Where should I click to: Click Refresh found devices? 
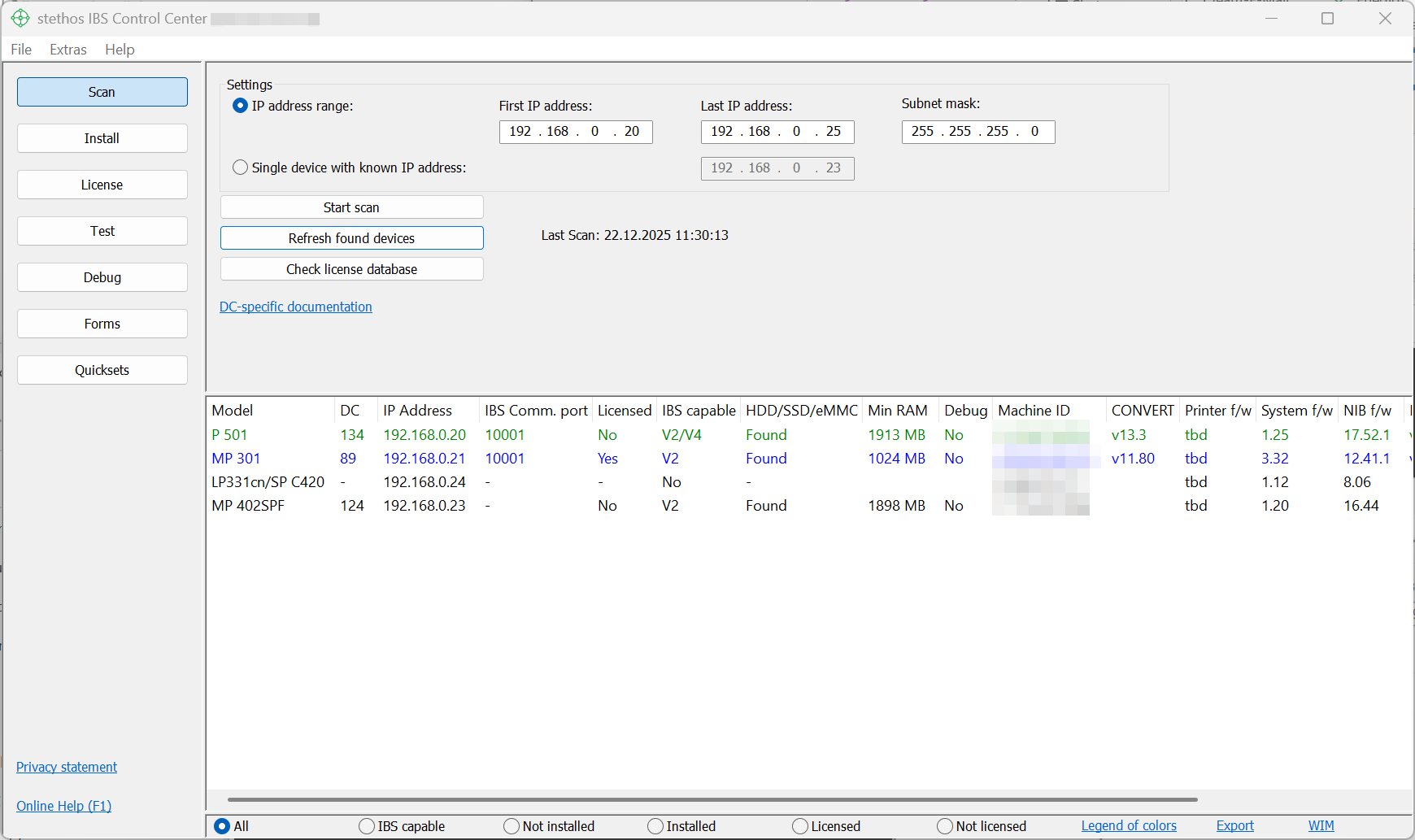(x=351, y=238)
